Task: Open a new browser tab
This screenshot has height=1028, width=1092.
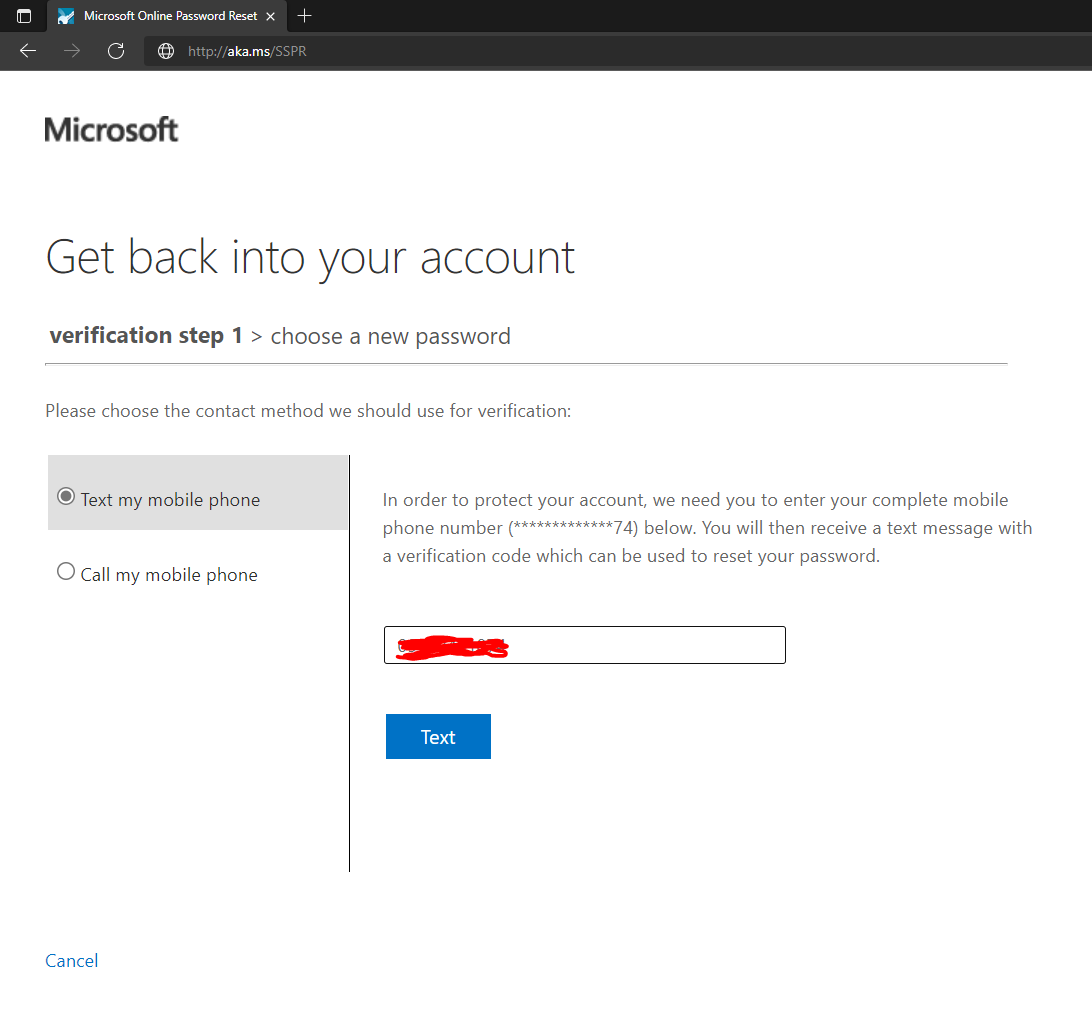Action: coord(304,16)
